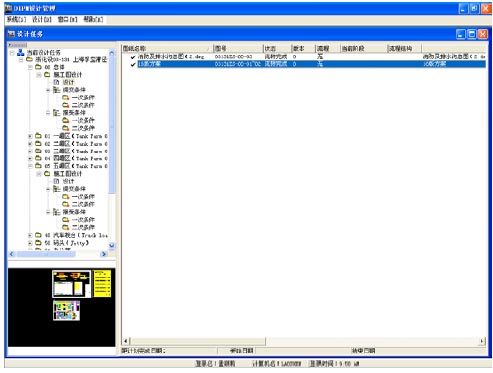493x373 pixels.
Task: Toggle checkmark on highlighted second drawing row
Action: pos(133,64)
